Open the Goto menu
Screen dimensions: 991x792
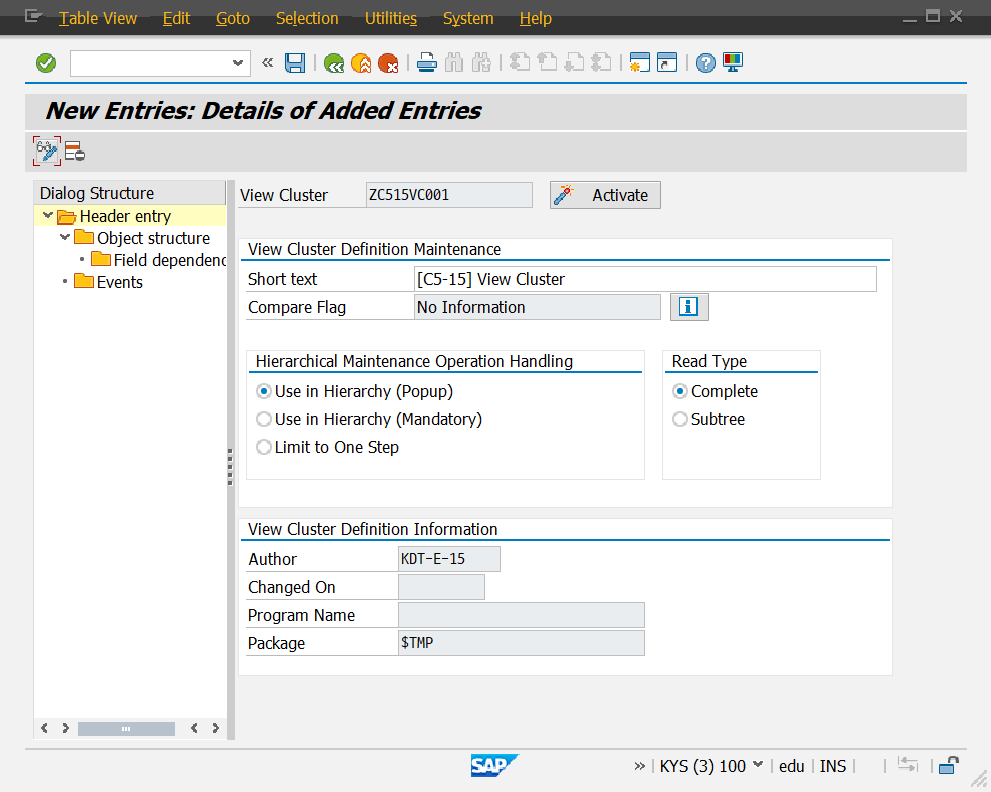click(233, 18)
